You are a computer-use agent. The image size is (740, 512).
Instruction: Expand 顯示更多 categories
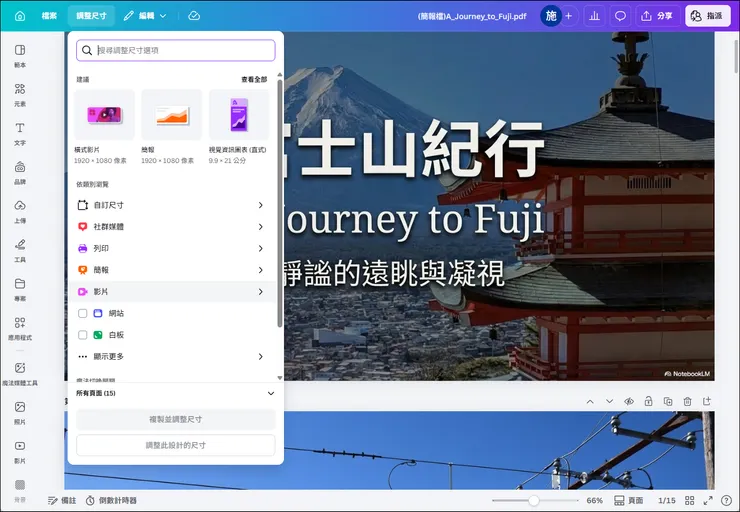173,357
